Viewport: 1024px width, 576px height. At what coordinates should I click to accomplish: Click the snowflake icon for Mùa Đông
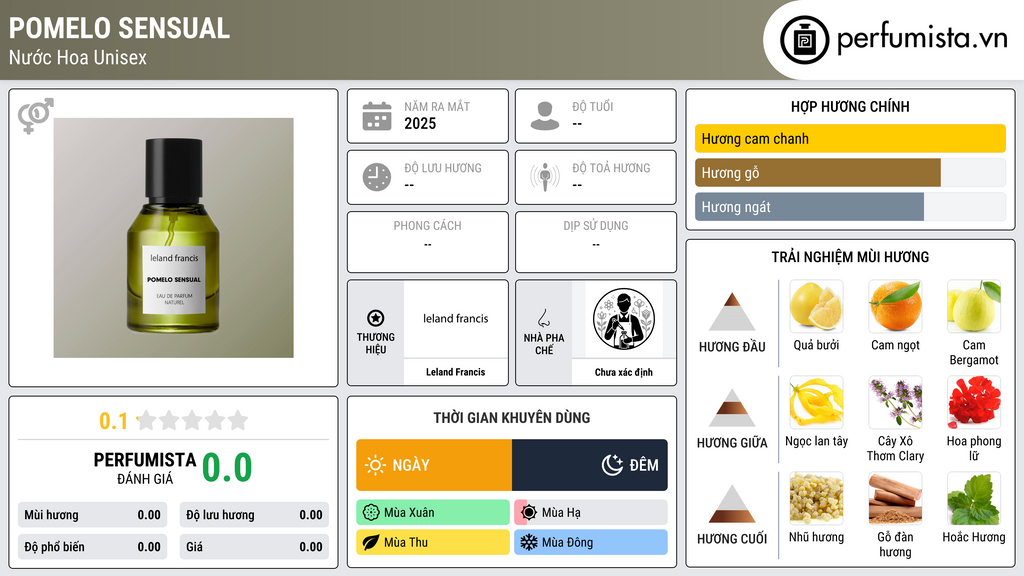pos(529,542)
